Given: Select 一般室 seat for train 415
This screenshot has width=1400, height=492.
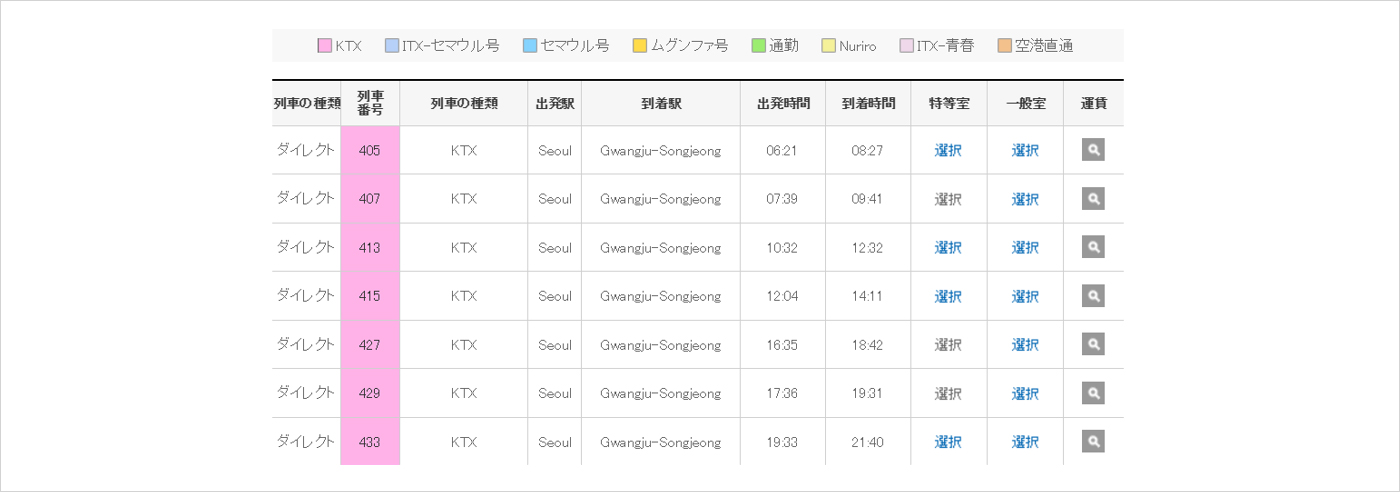Looking at the screenshot, I should pyautogui.click(x=1025, y=296).
